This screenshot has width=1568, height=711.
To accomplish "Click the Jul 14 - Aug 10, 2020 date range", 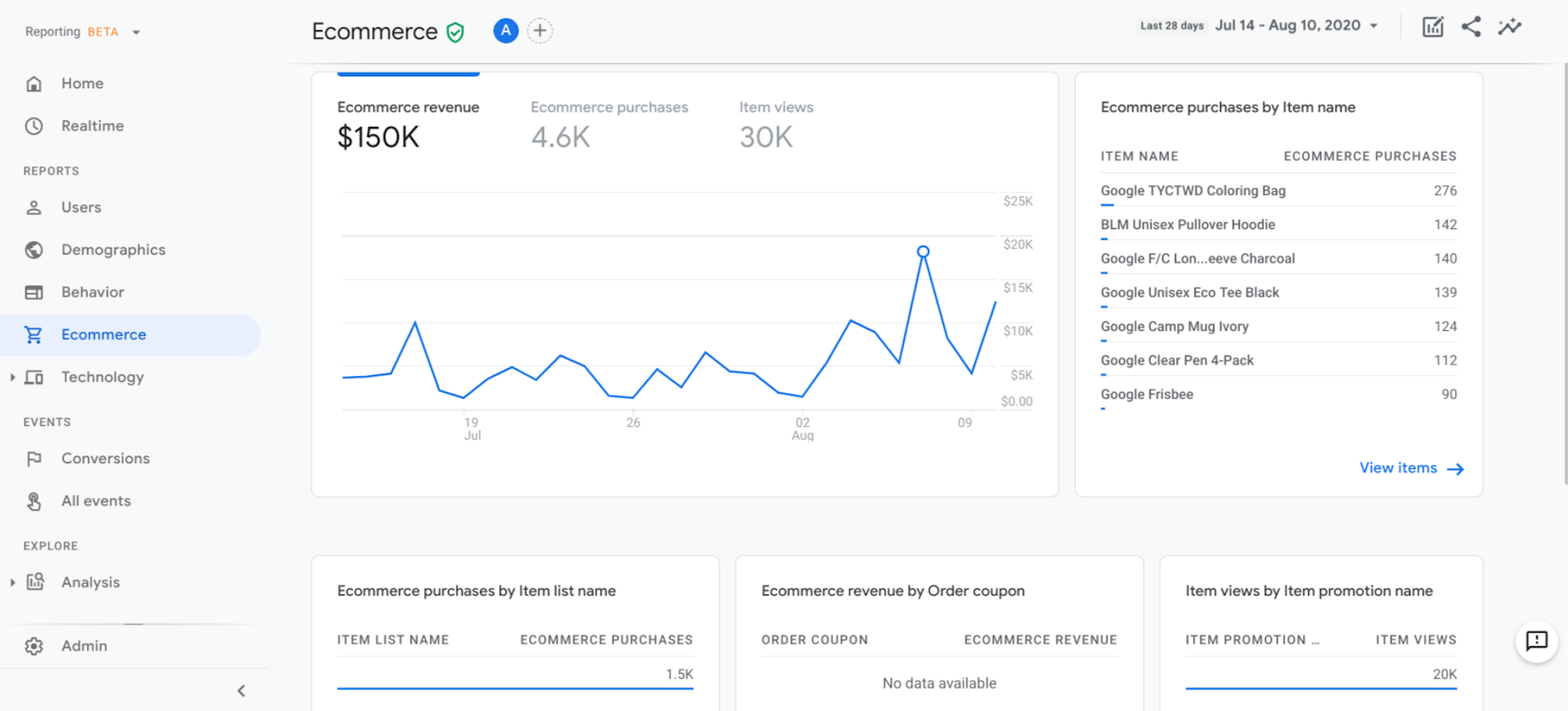I will click(1288, 25).
